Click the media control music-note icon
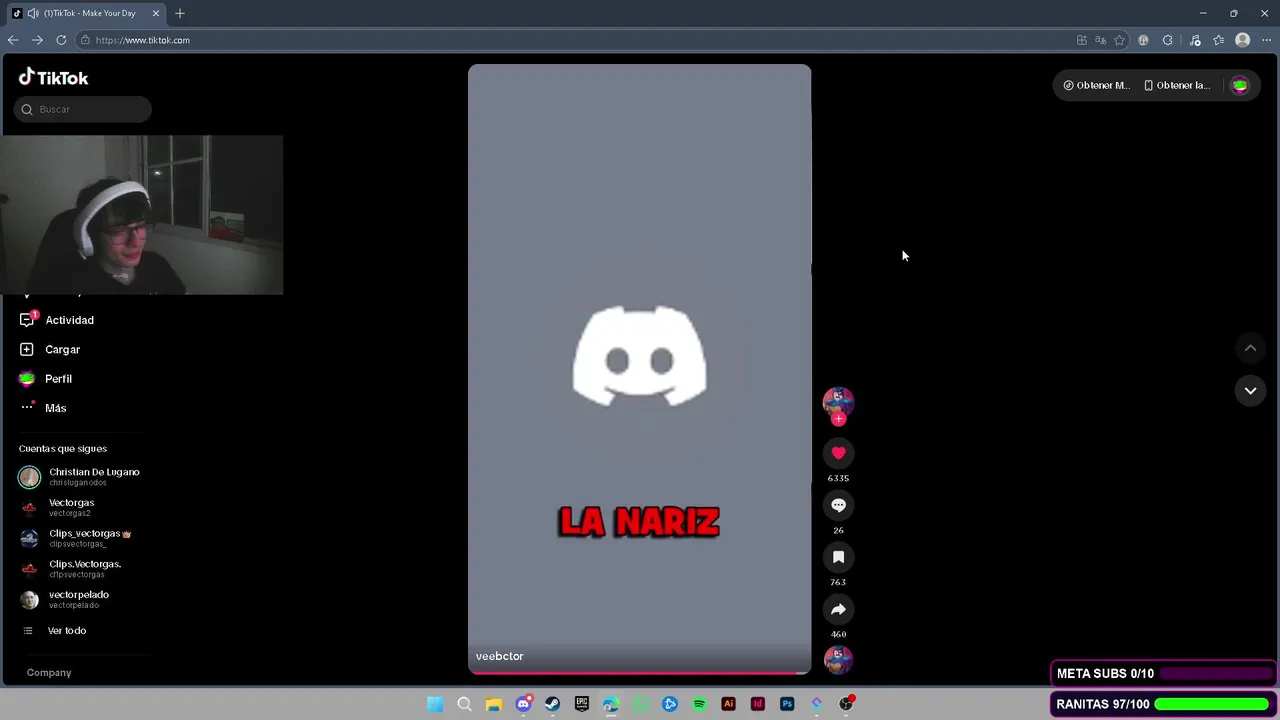 coord(1195,40)
